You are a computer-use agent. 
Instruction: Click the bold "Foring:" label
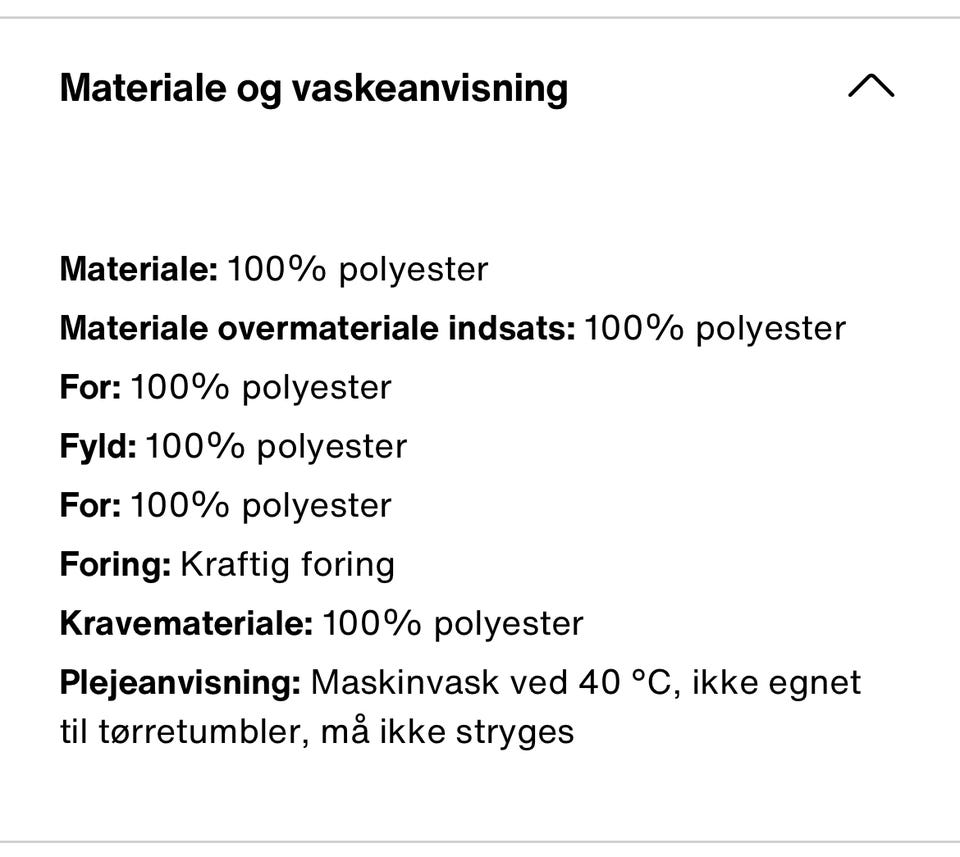(115, 565)
